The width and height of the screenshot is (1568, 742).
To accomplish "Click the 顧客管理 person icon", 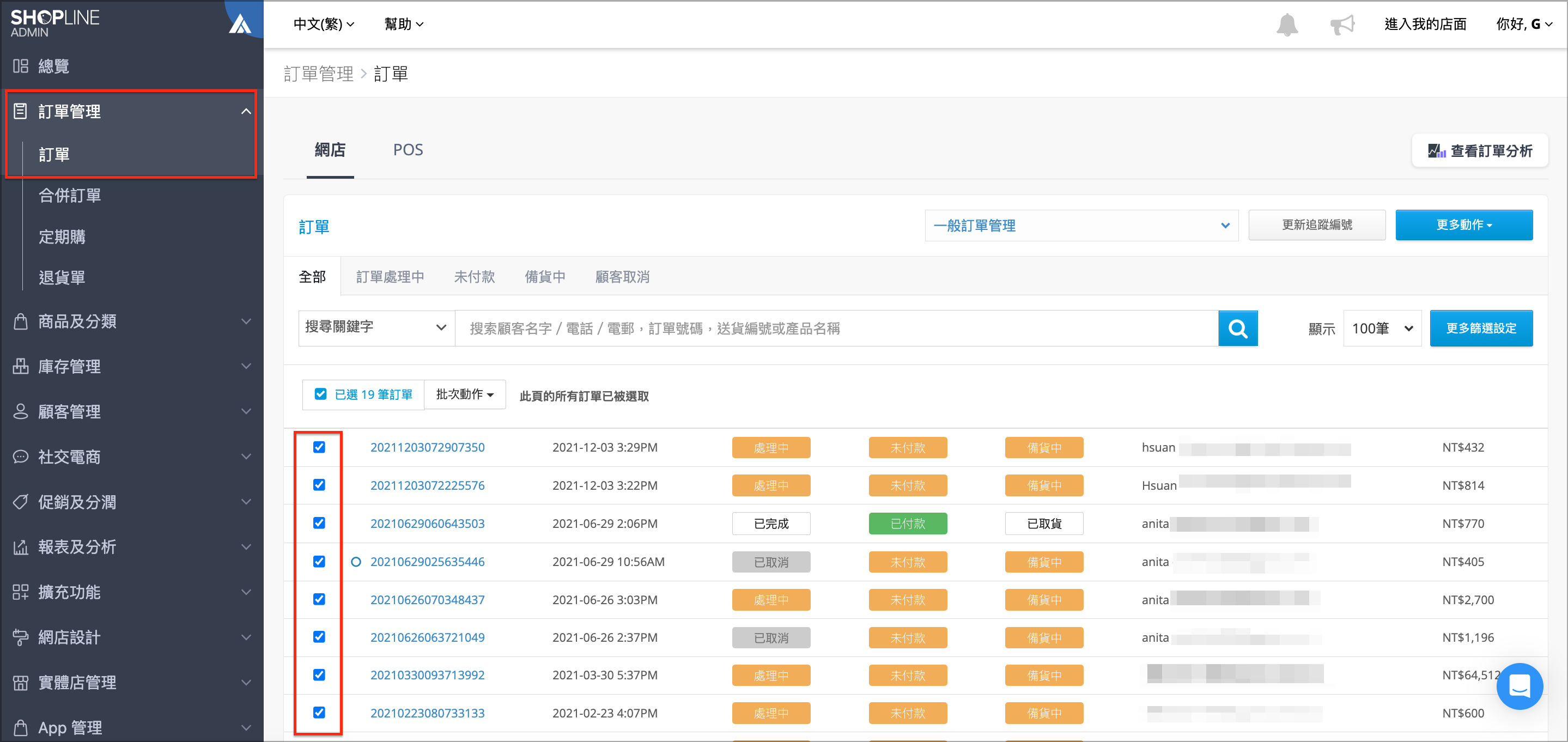I will pyautogui.click(x=21, y=411).
